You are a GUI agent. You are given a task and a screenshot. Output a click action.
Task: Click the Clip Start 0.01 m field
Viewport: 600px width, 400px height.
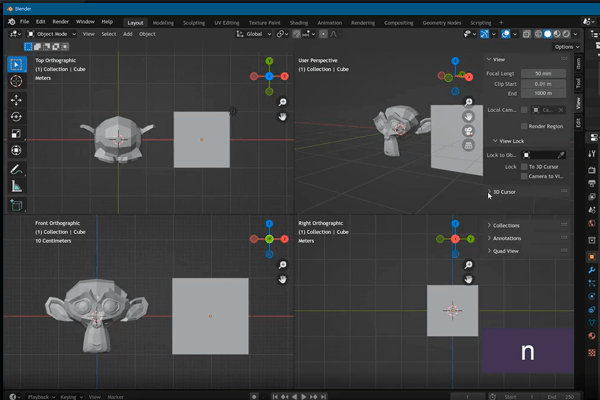[x=543, y=84]
